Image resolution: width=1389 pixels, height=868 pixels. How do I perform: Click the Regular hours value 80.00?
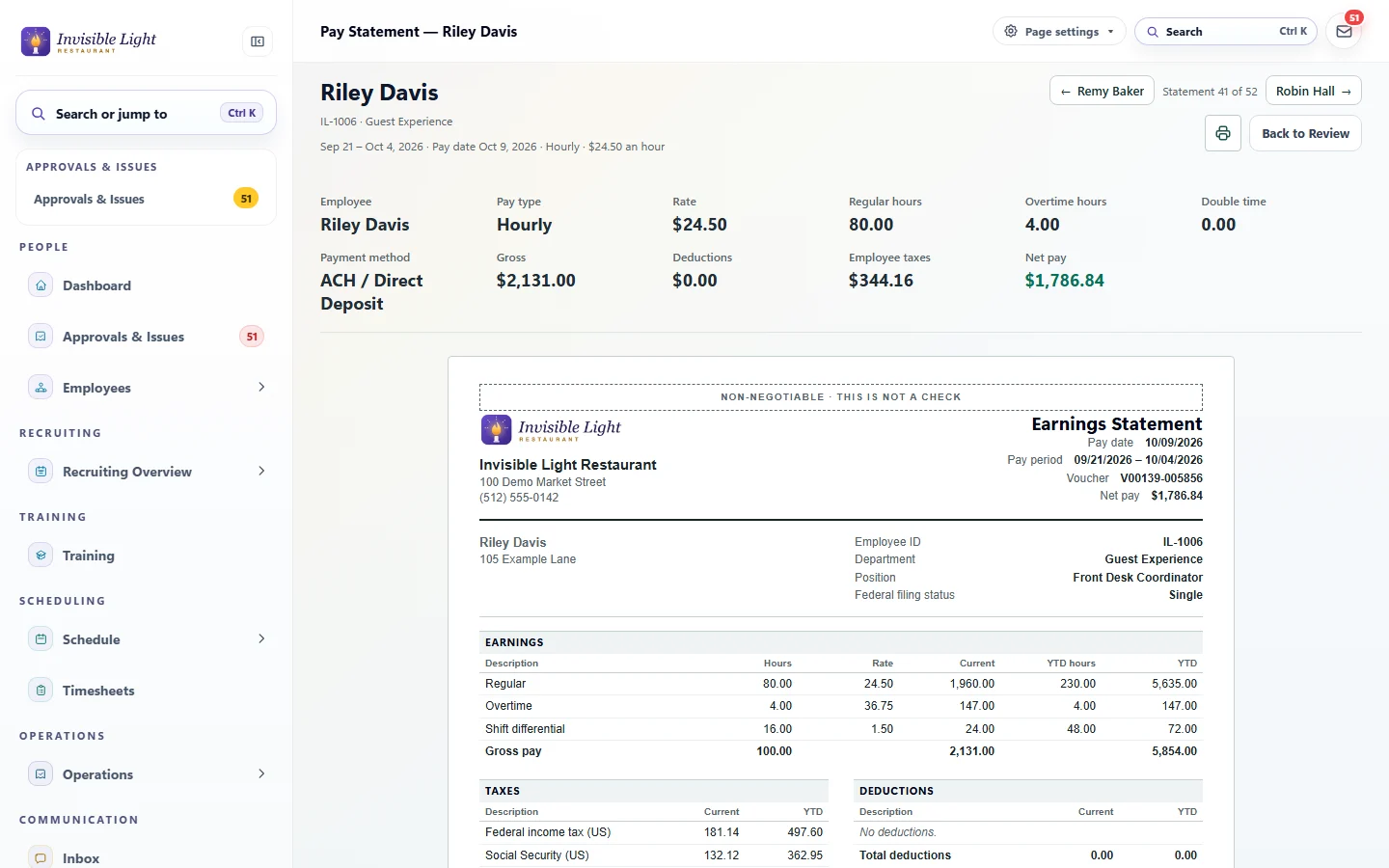point(871,225)
